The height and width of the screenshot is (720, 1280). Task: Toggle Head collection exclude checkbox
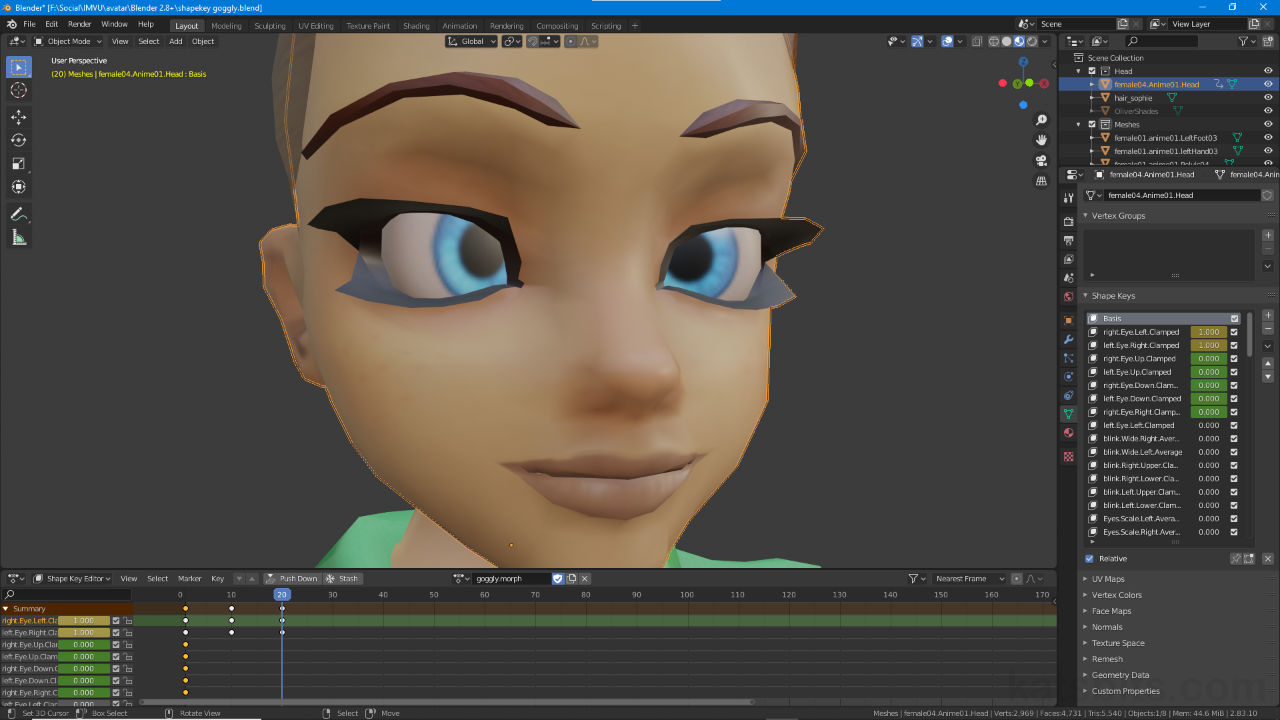[1092, 71]
